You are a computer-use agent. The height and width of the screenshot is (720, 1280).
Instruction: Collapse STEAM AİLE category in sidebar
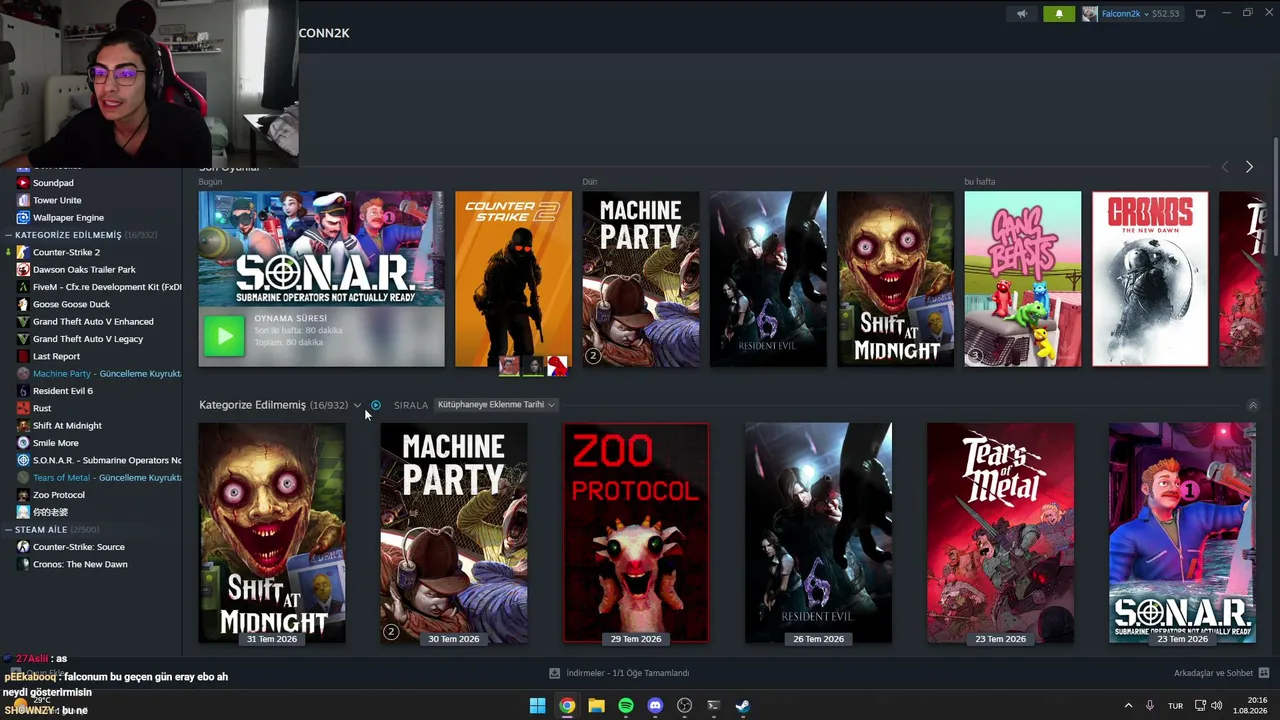click(9, 529)
